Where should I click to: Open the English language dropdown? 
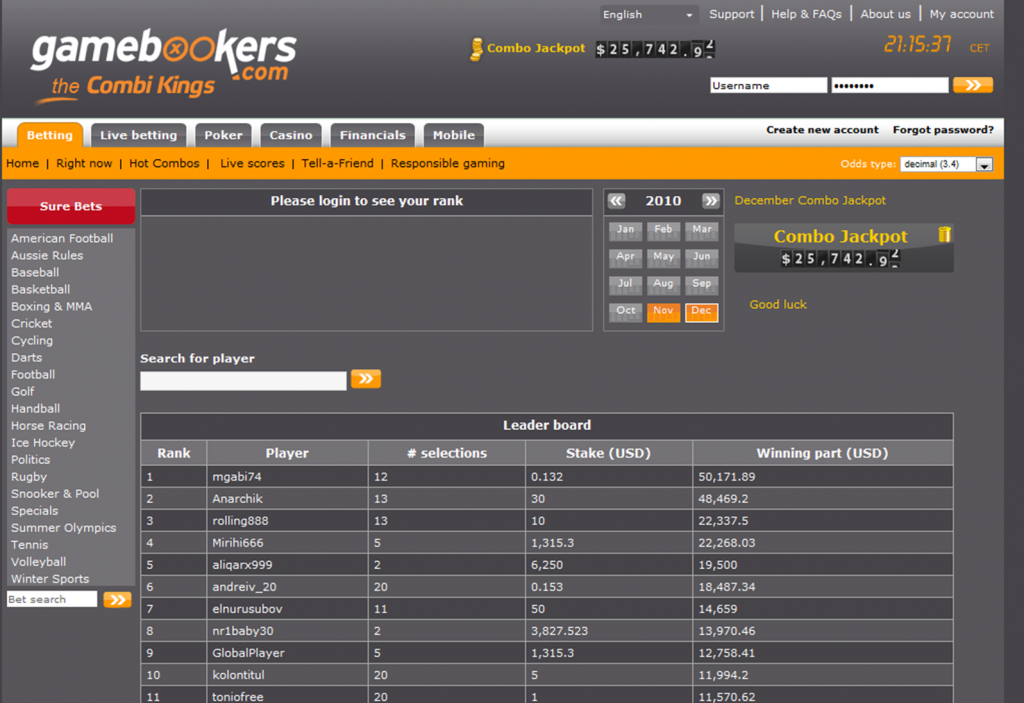pos(648,14)
